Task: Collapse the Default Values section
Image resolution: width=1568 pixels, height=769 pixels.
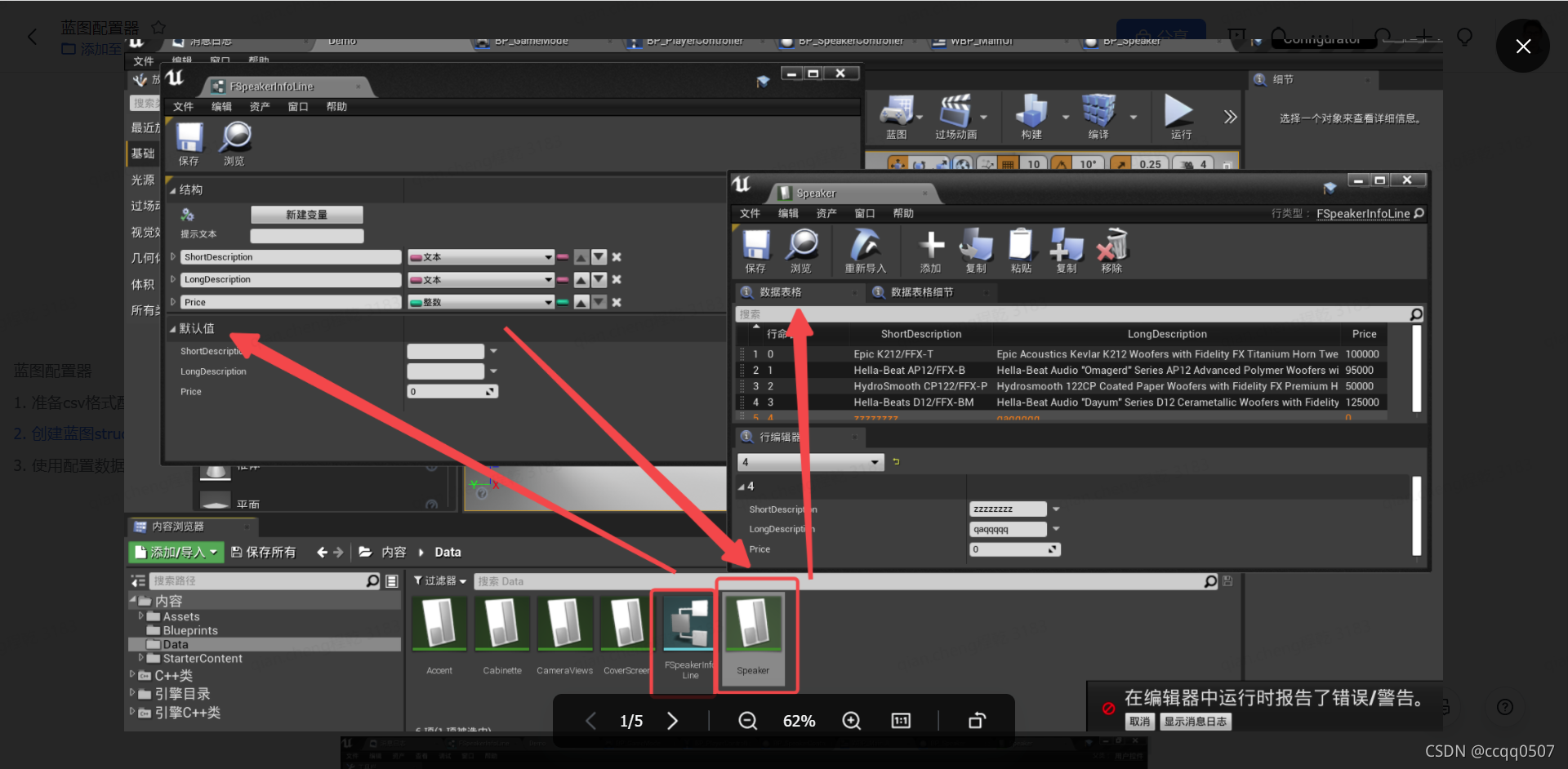Action: 172,329
